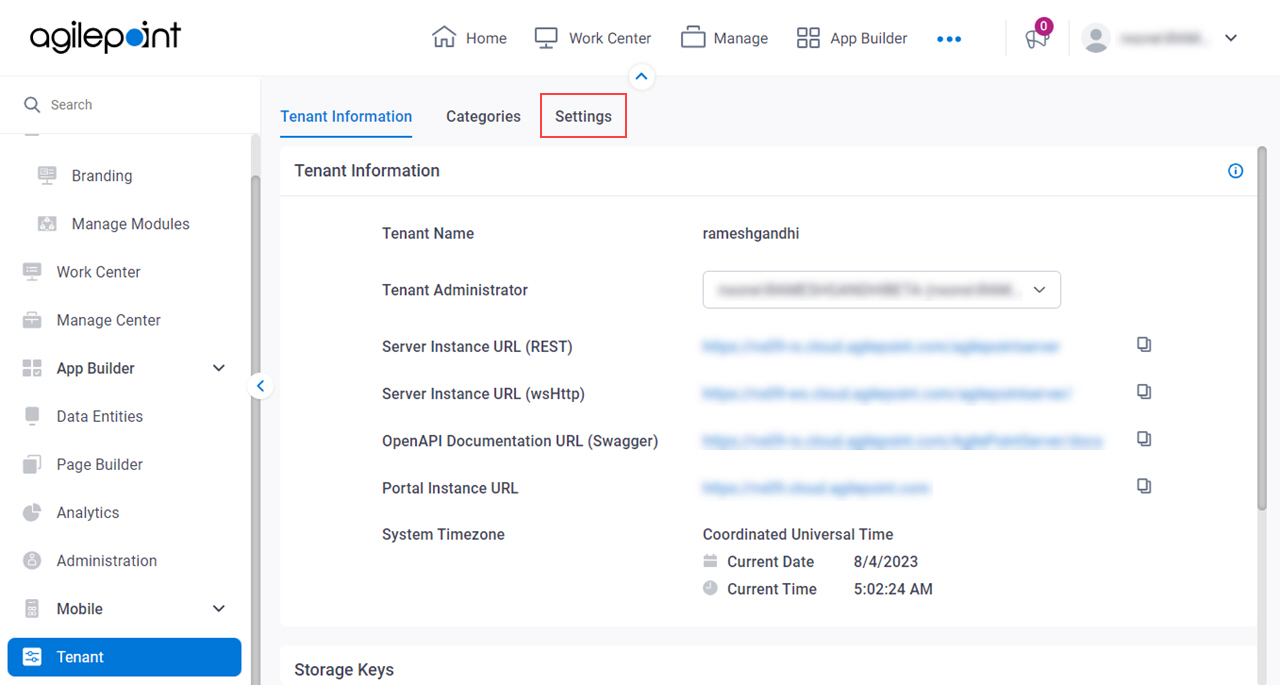
Task: Click the date value 8/4/2023
Action: click(886, 562)
